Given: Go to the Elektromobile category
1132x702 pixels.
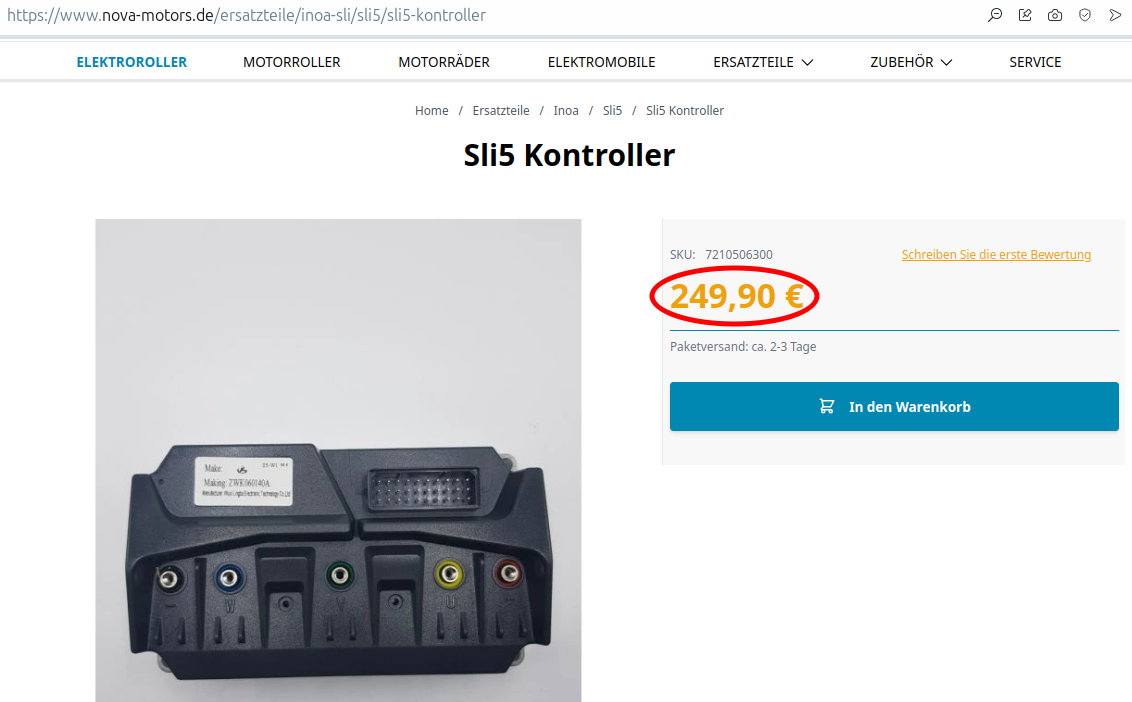Looking at the screenshot, I should pyautogui.click(x=601, y=62).
